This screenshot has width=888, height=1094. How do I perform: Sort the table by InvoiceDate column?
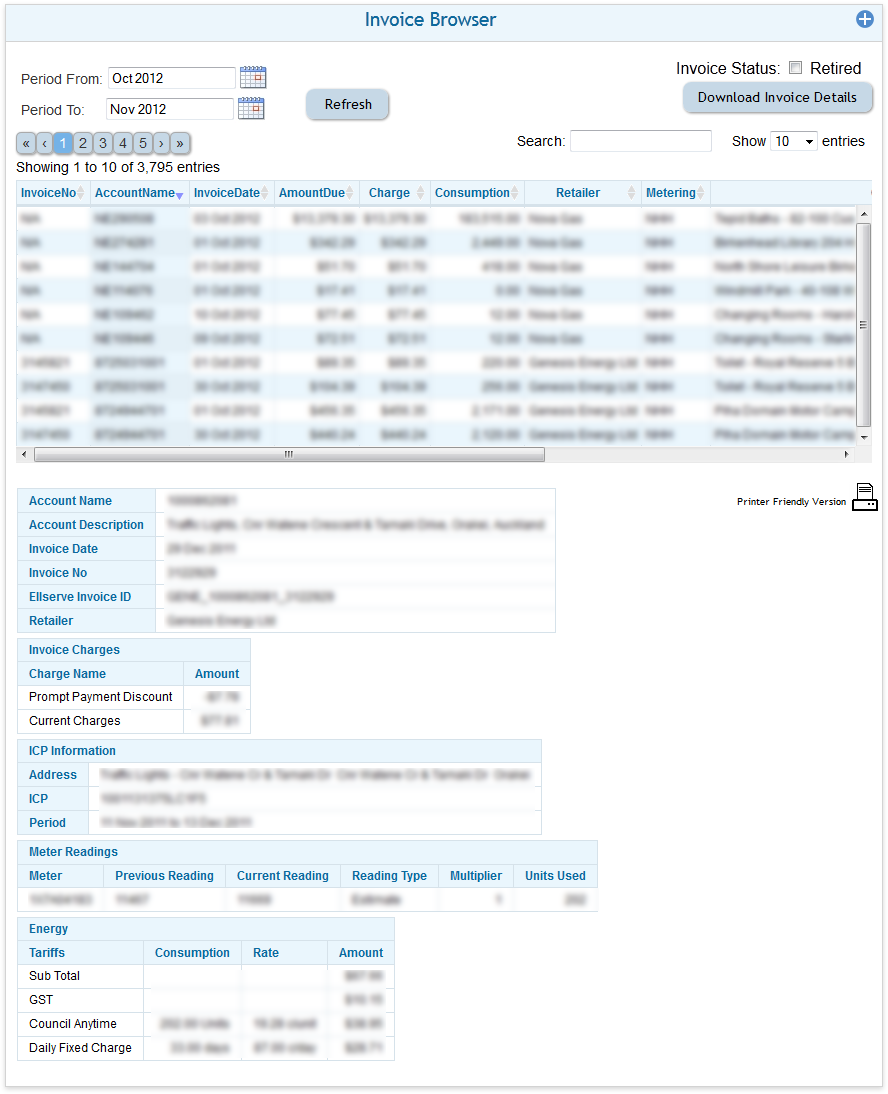pos(232,193)
